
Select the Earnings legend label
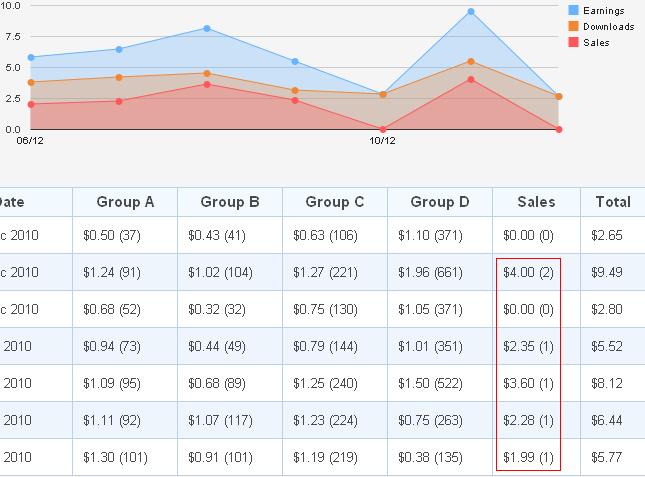(603, 12)
